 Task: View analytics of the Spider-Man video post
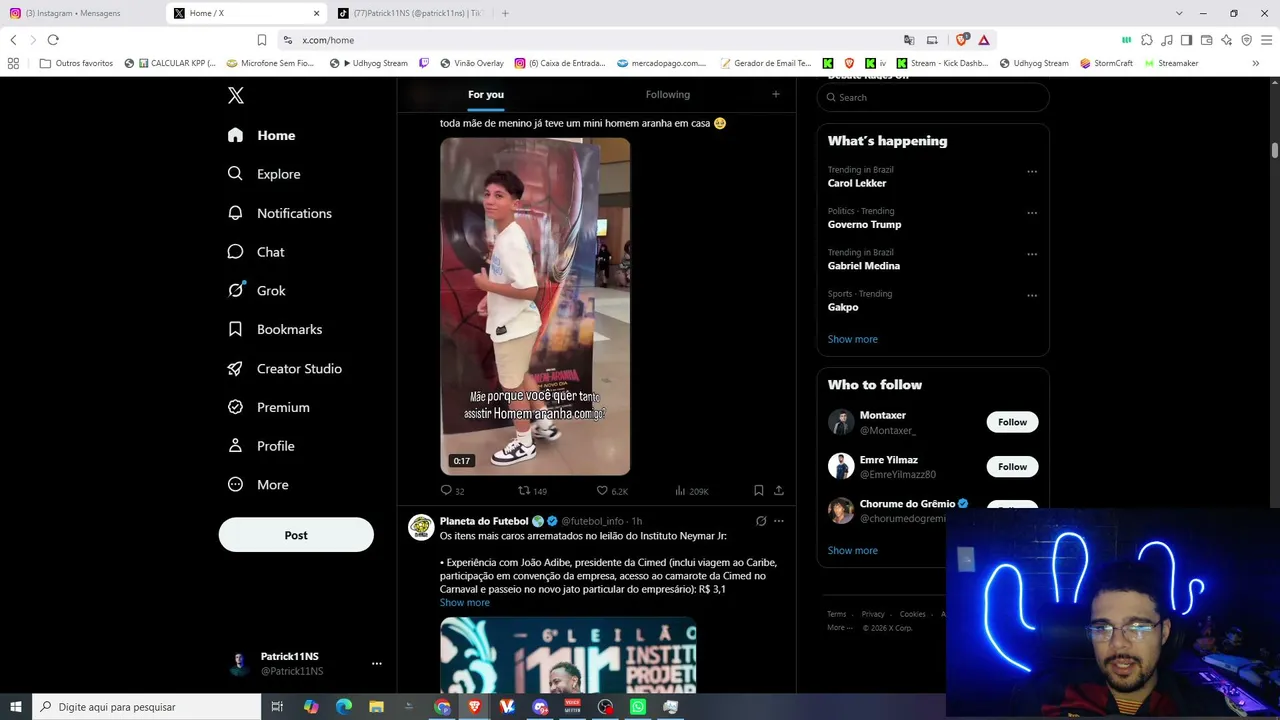click(x=691, y=491)
